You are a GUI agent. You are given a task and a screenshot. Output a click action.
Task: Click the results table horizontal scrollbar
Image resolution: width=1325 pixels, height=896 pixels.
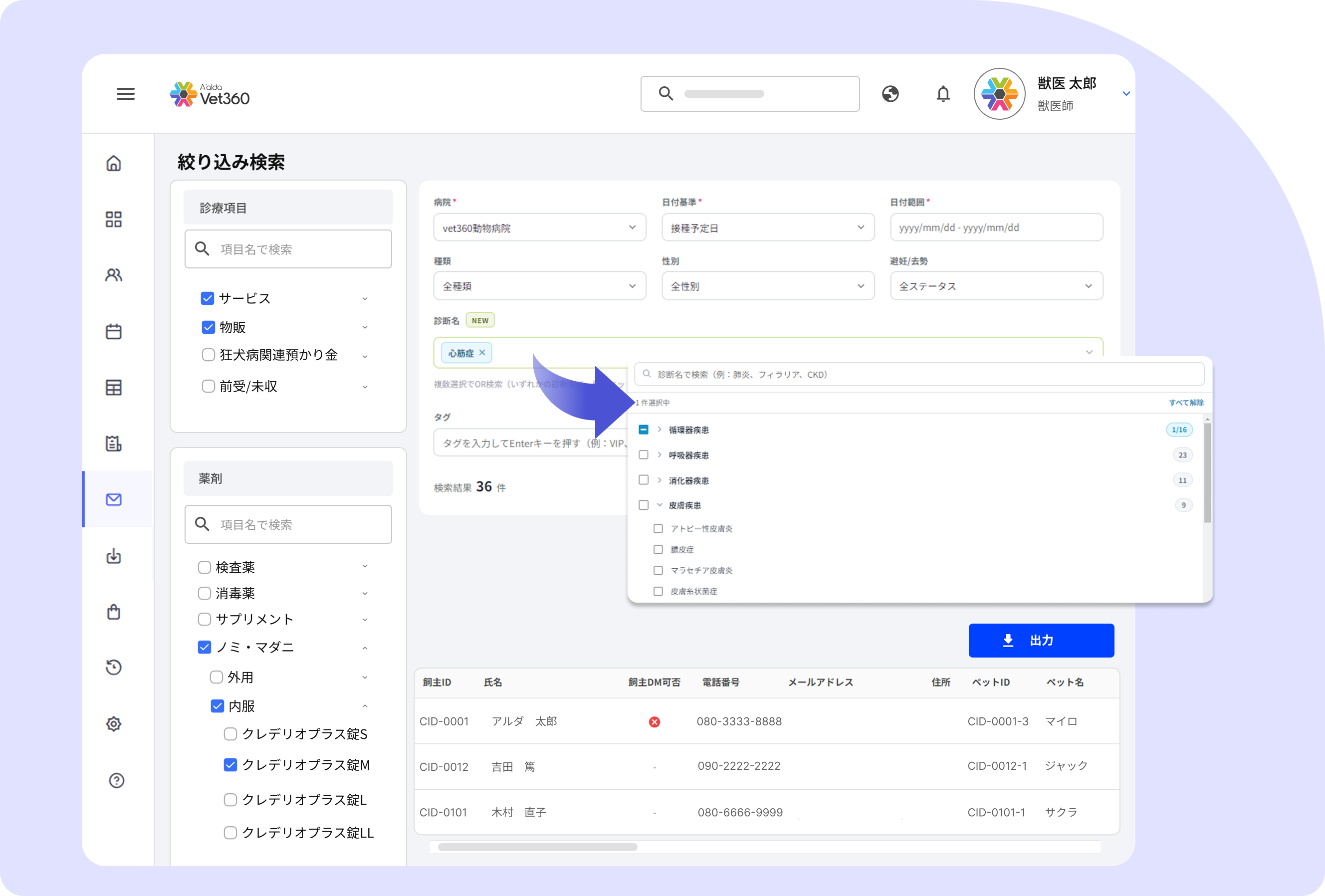[537, 847]
